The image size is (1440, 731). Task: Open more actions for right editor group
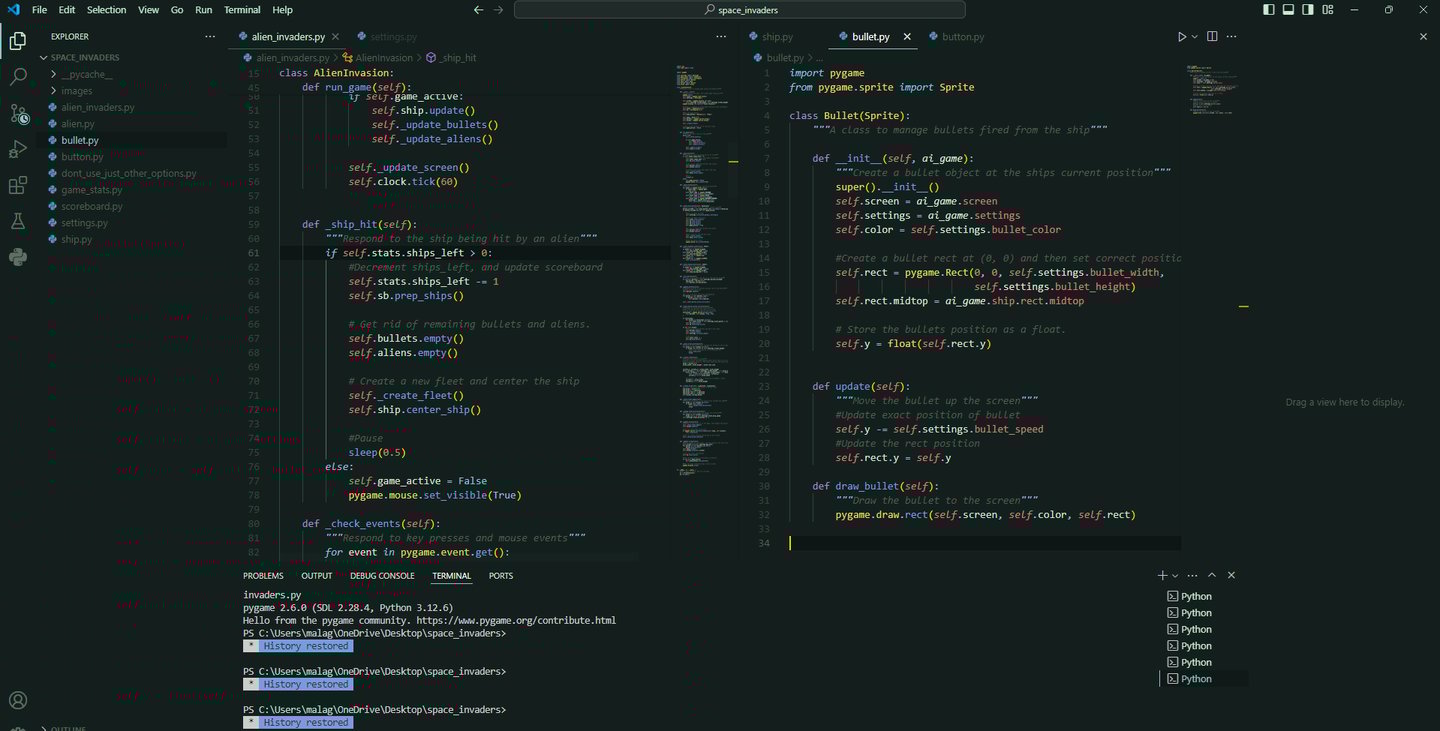pyautogui.click(x=1232, y=37)
